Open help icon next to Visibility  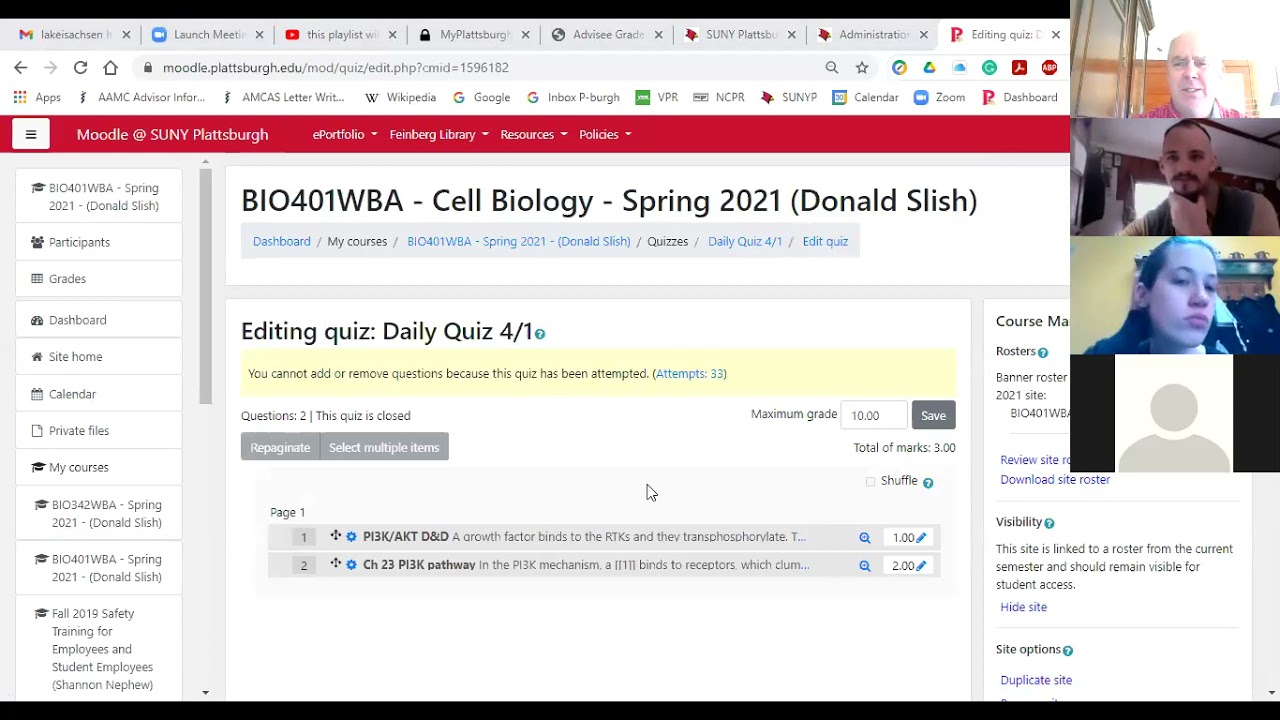(1049, 523)
